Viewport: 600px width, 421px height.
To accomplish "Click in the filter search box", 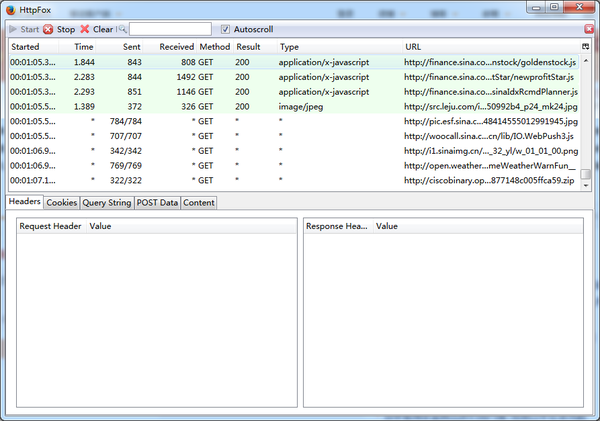I will pos(170,30).
